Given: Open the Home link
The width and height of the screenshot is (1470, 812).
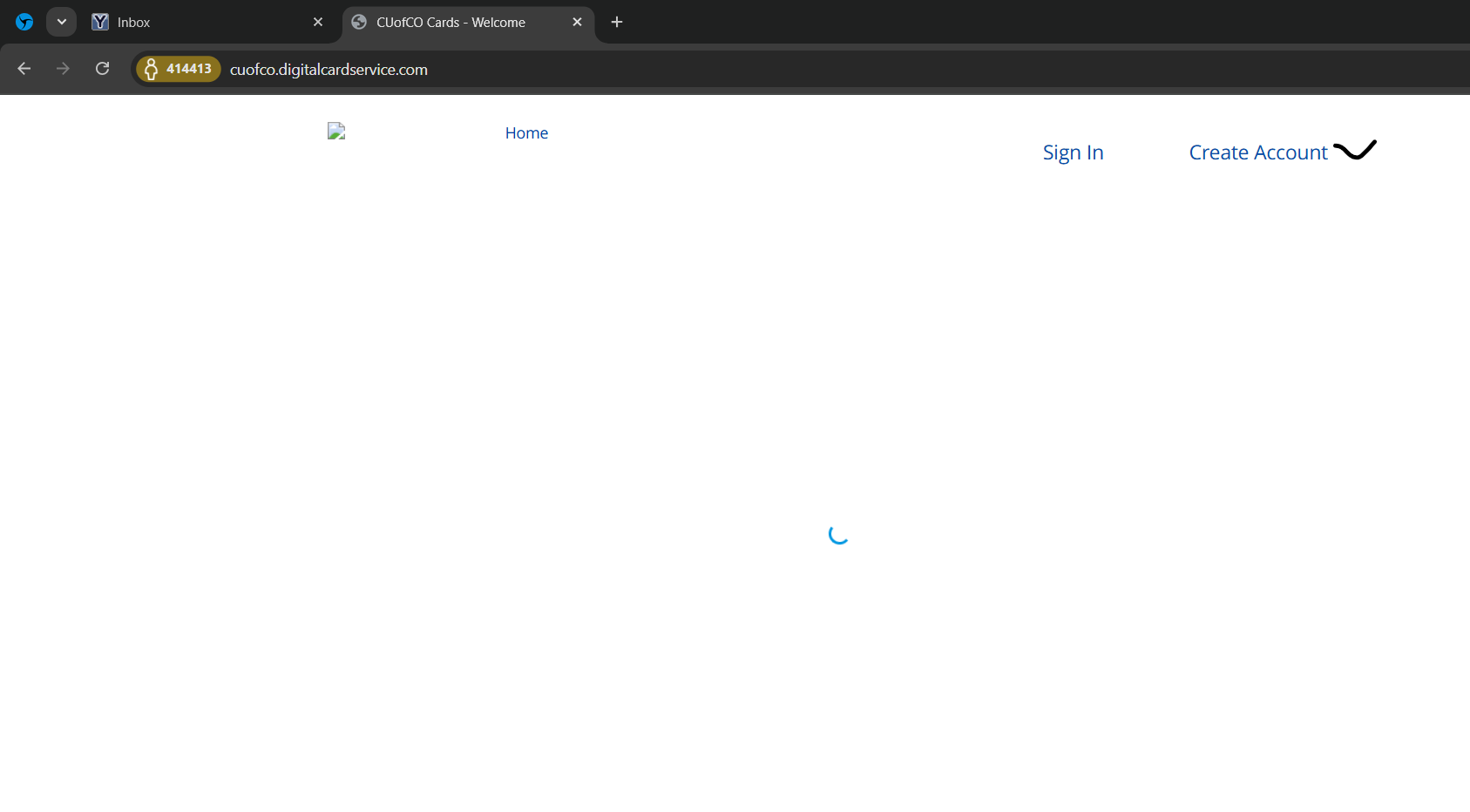Looking at the screenshot, I should pos(526,133).
